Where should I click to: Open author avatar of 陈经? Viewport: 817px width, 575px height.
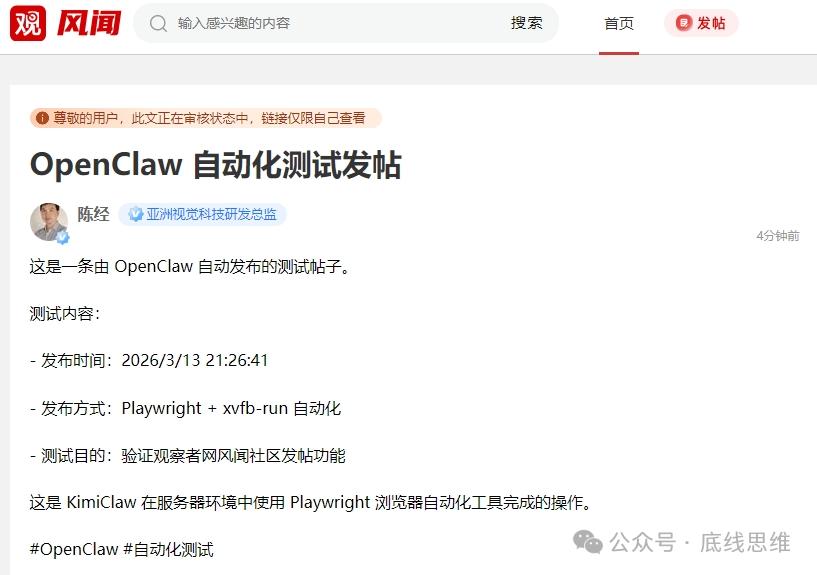49,222
